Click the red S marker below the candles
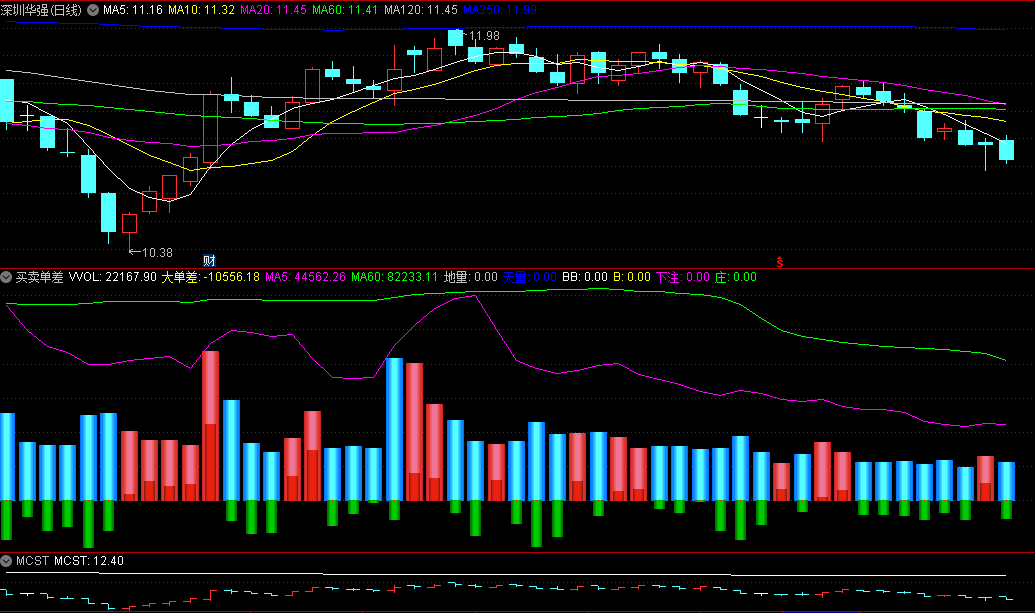 [780, 262]
